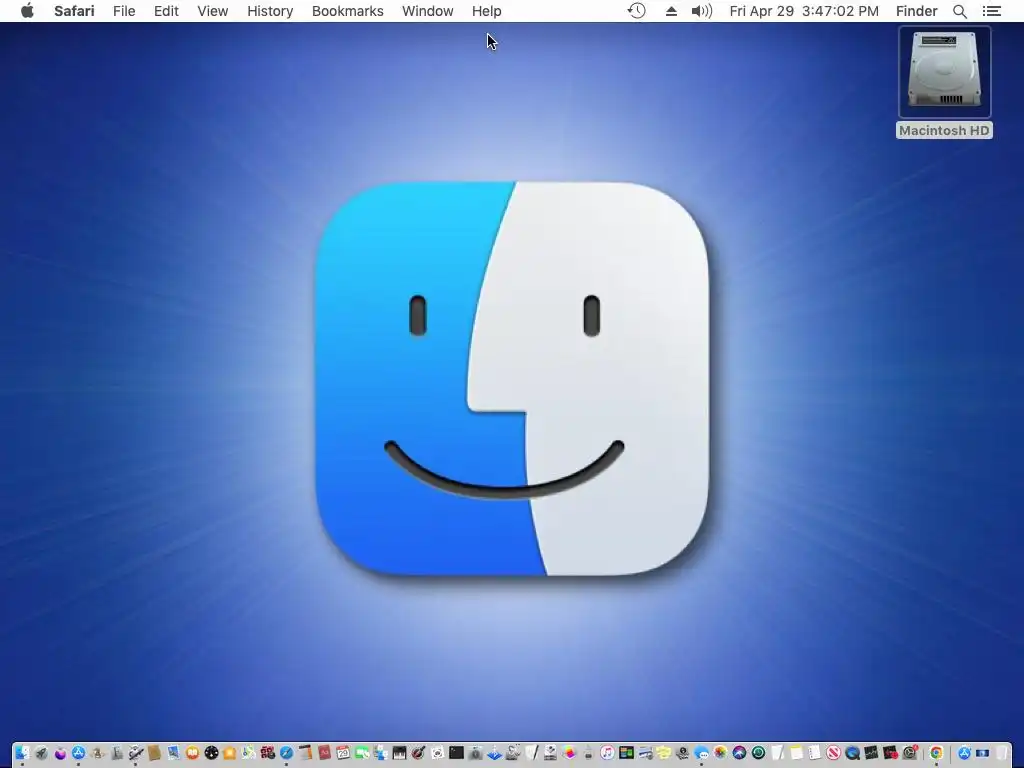Open the Applications folder stack in Dock
1024x768 pixels.
pyautogui.click(x=964, y=753)
